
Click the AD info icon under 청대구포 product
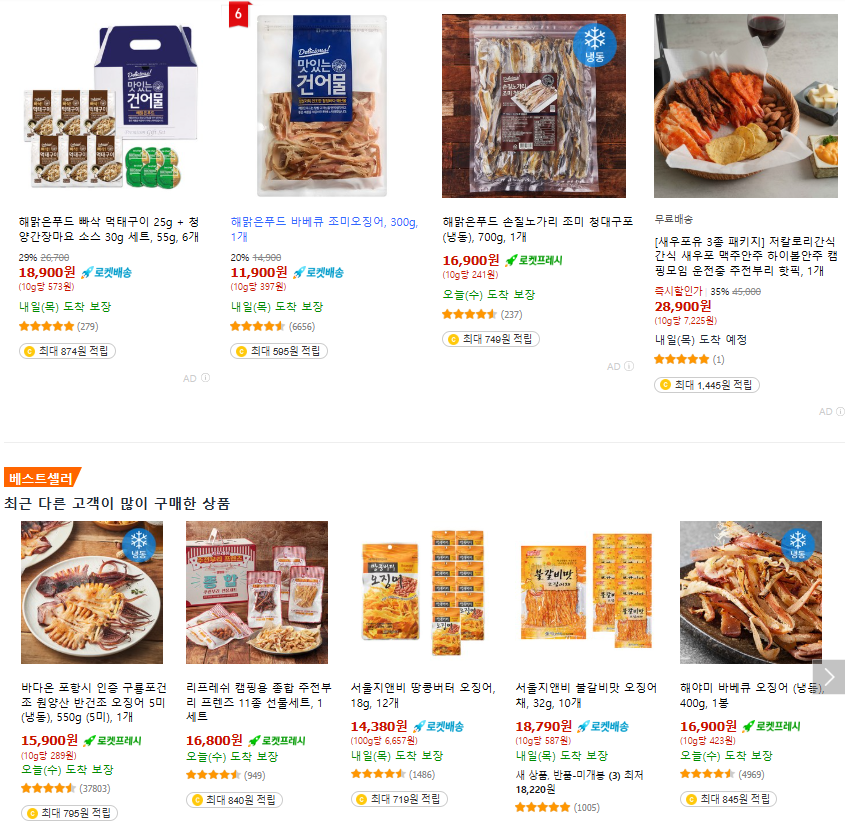629,366
